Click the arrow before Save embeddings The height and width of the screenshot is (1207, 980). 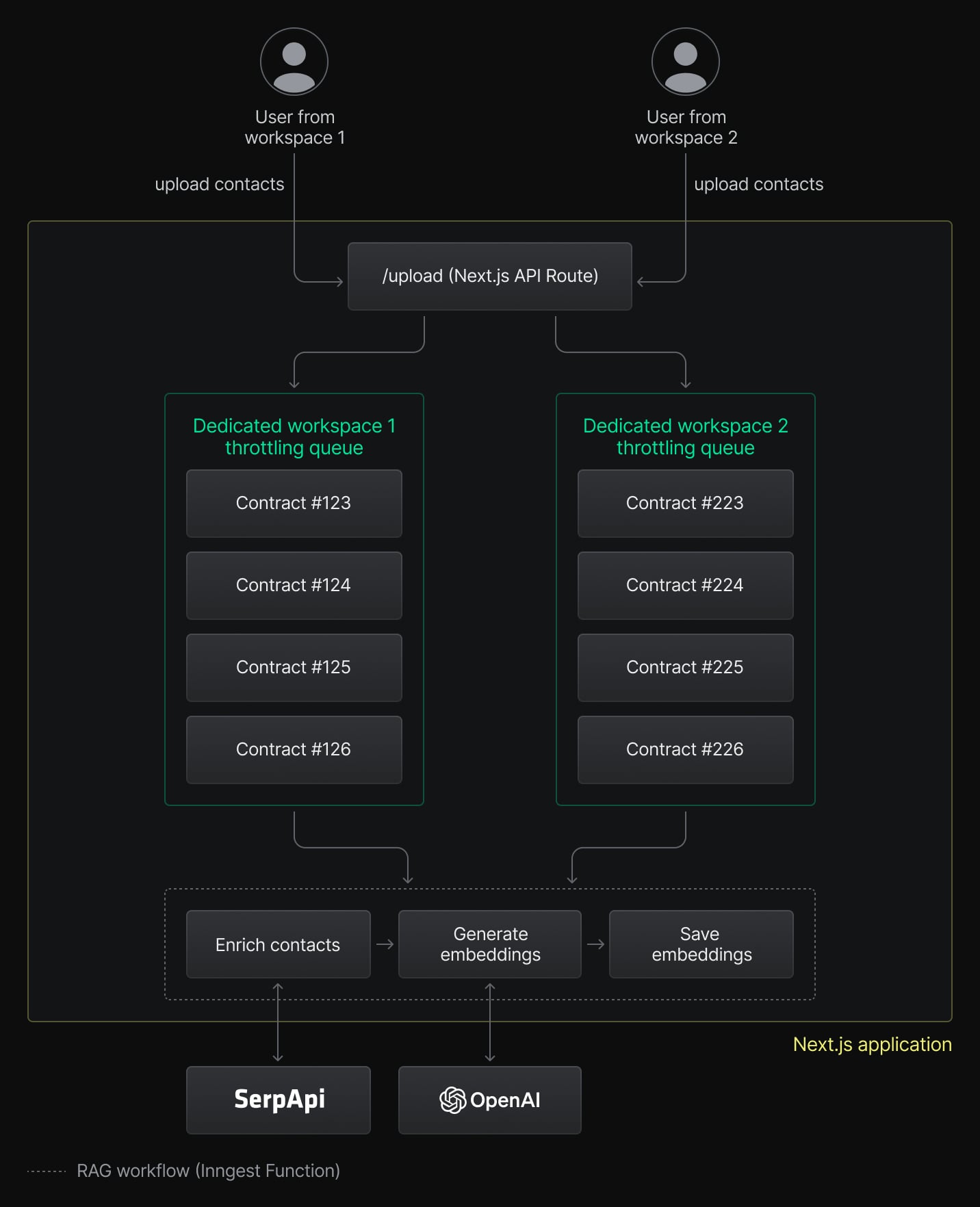coord(595,944)
